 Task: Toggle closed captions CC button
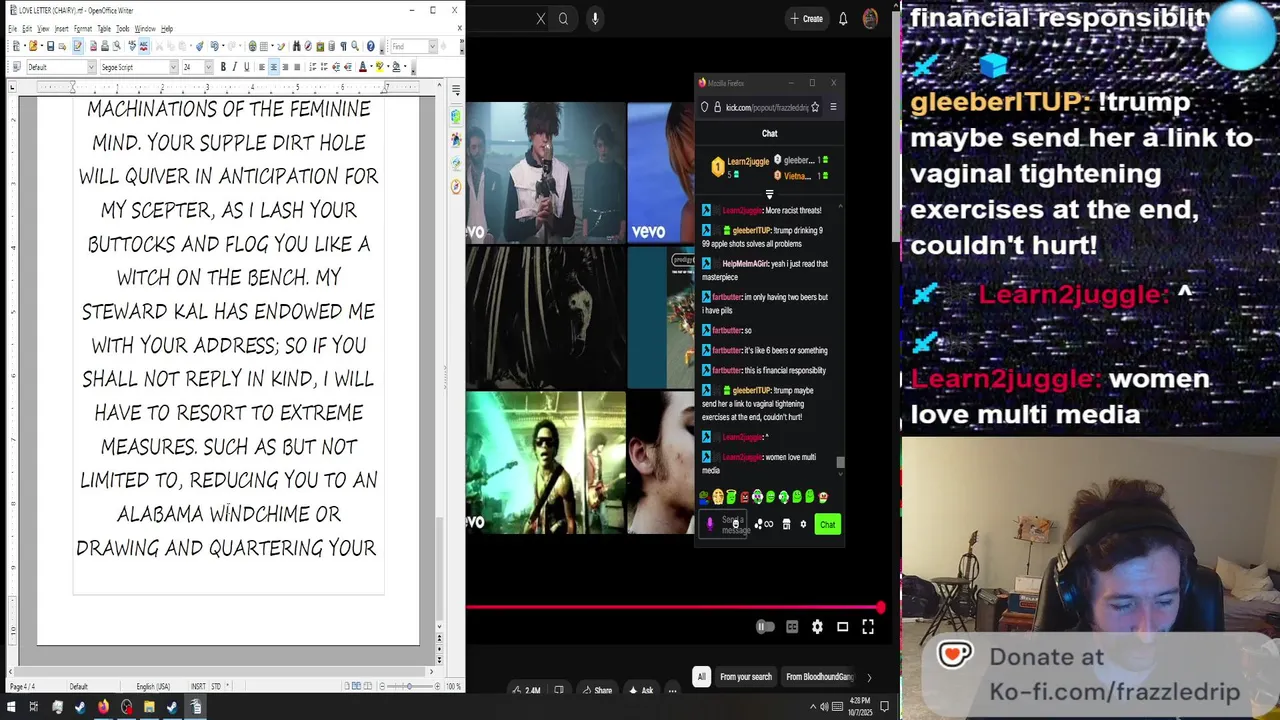(792, 627)
